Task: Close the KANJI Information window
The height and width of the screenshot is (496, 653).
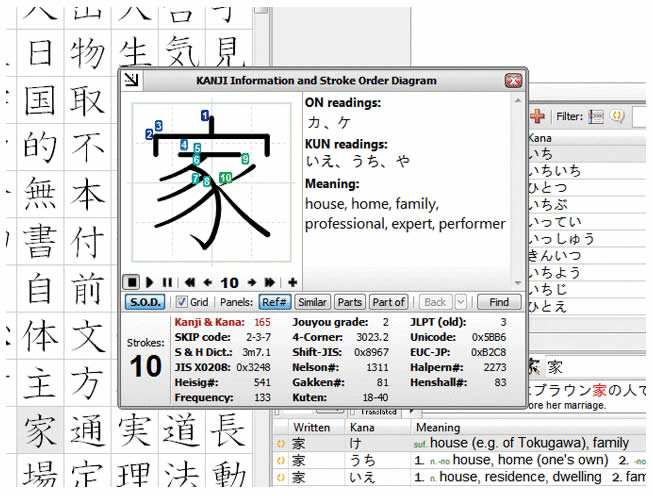Action: 513,80
